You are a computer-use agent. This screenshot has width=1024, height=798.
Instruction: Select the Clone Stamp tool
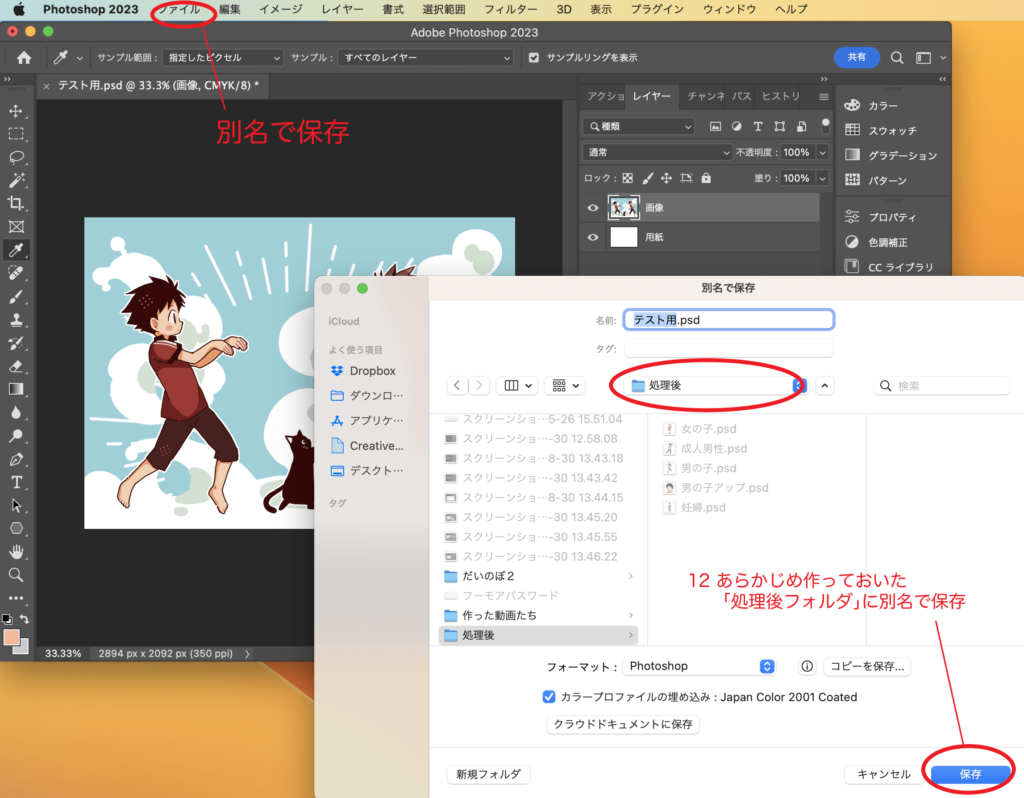(16, 320)
